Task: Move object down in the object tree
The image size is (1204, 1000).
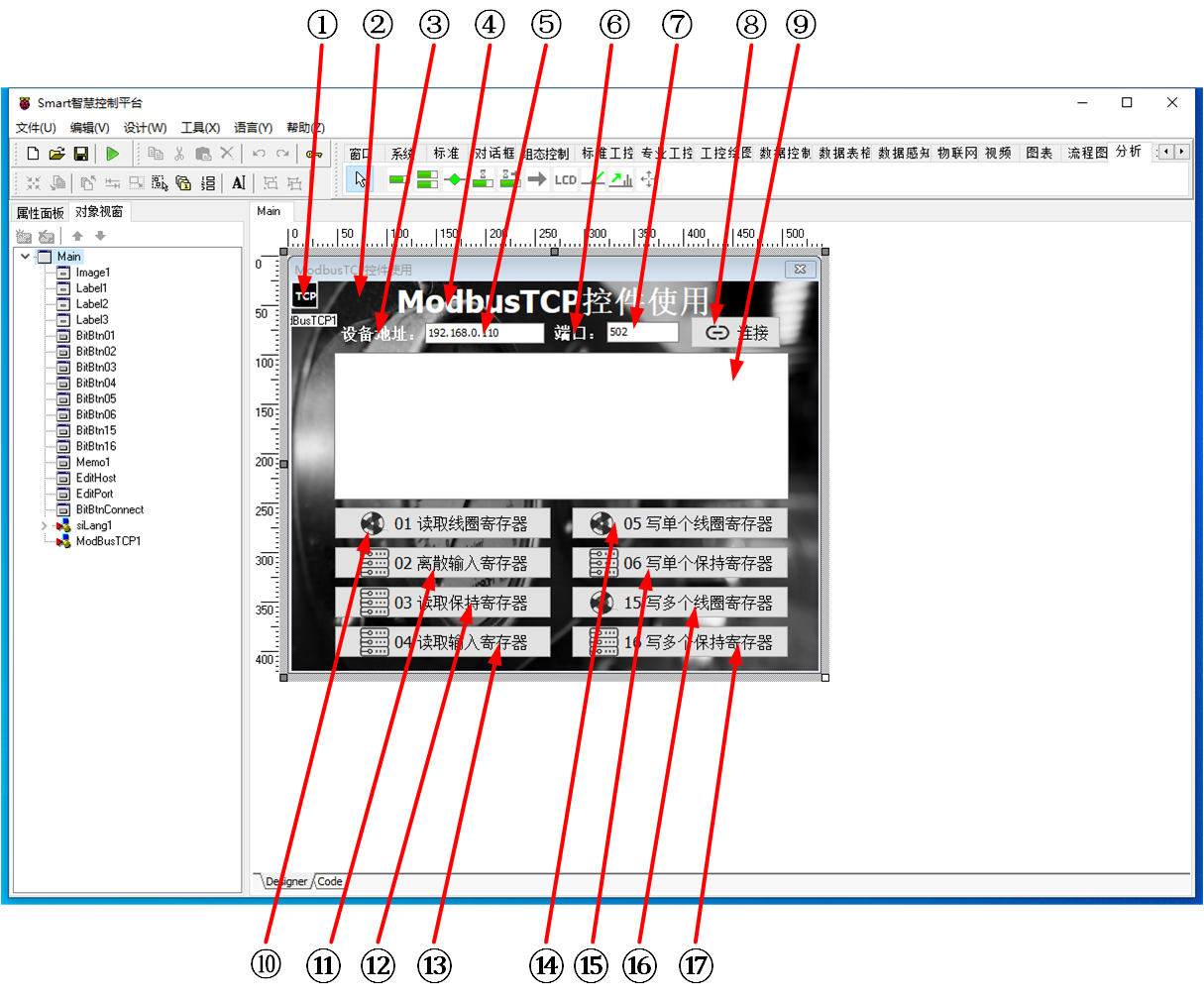Action: [x=100, y=236]
